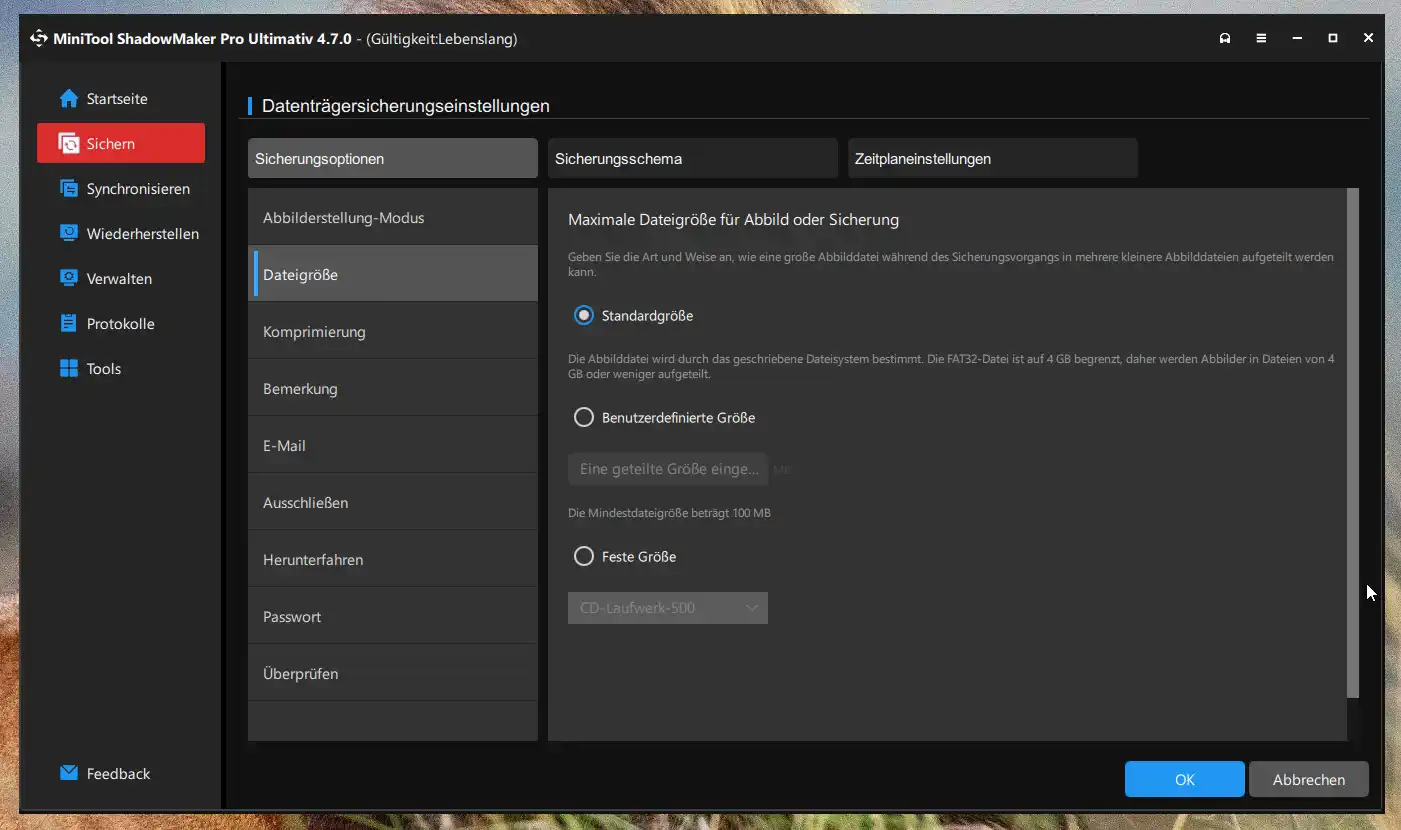
Task: Click the Wiederherstellen restore icon
Action: pyautogui.click(x=69, y=234)
